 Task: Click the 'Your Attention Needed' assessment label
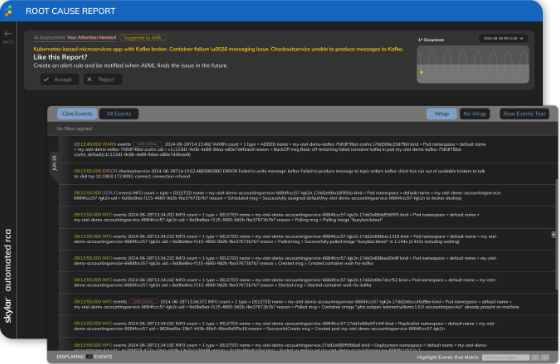click(91, 38)
